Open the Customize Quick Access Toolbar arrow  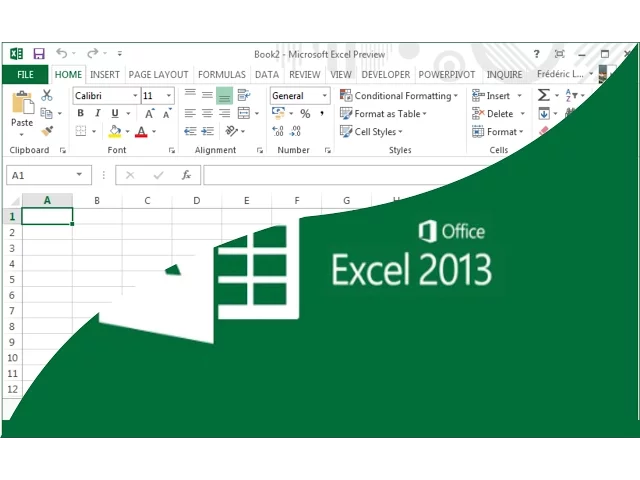120,53
